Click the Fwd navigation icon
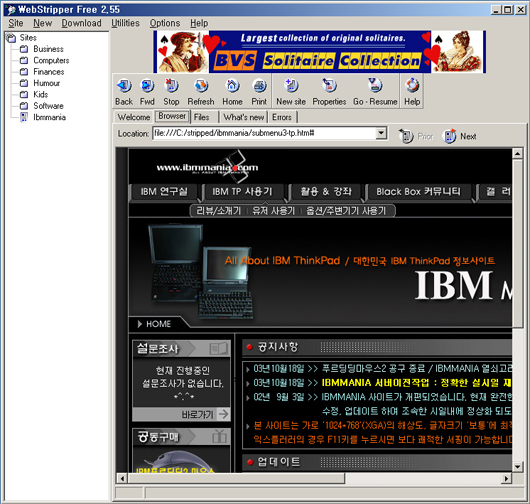530x504 pixels. pos(147,86)
